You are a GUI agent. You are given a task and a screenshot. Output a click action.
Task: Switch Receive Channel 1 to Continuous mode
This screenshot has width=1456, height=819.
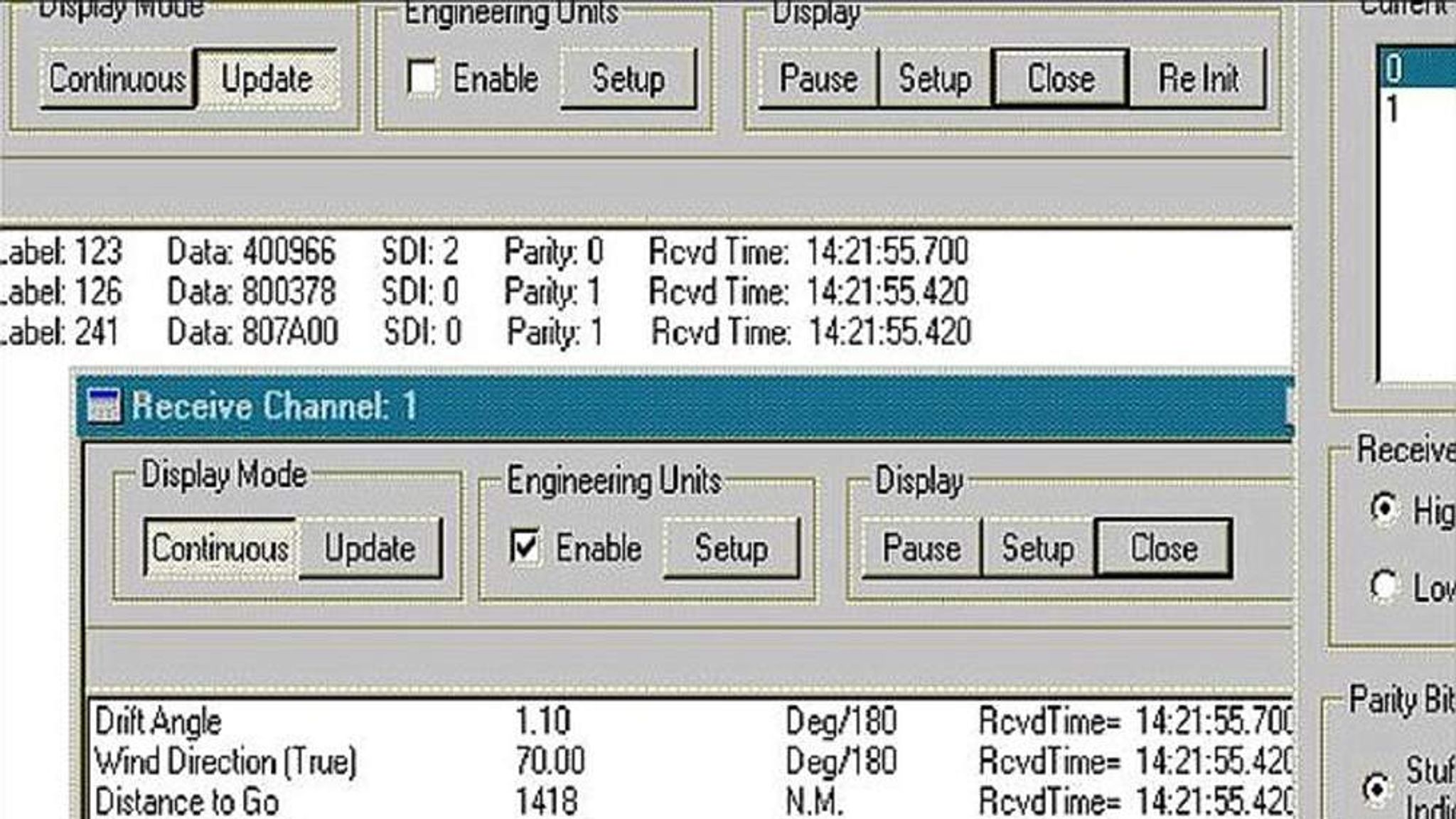(220, 548)
